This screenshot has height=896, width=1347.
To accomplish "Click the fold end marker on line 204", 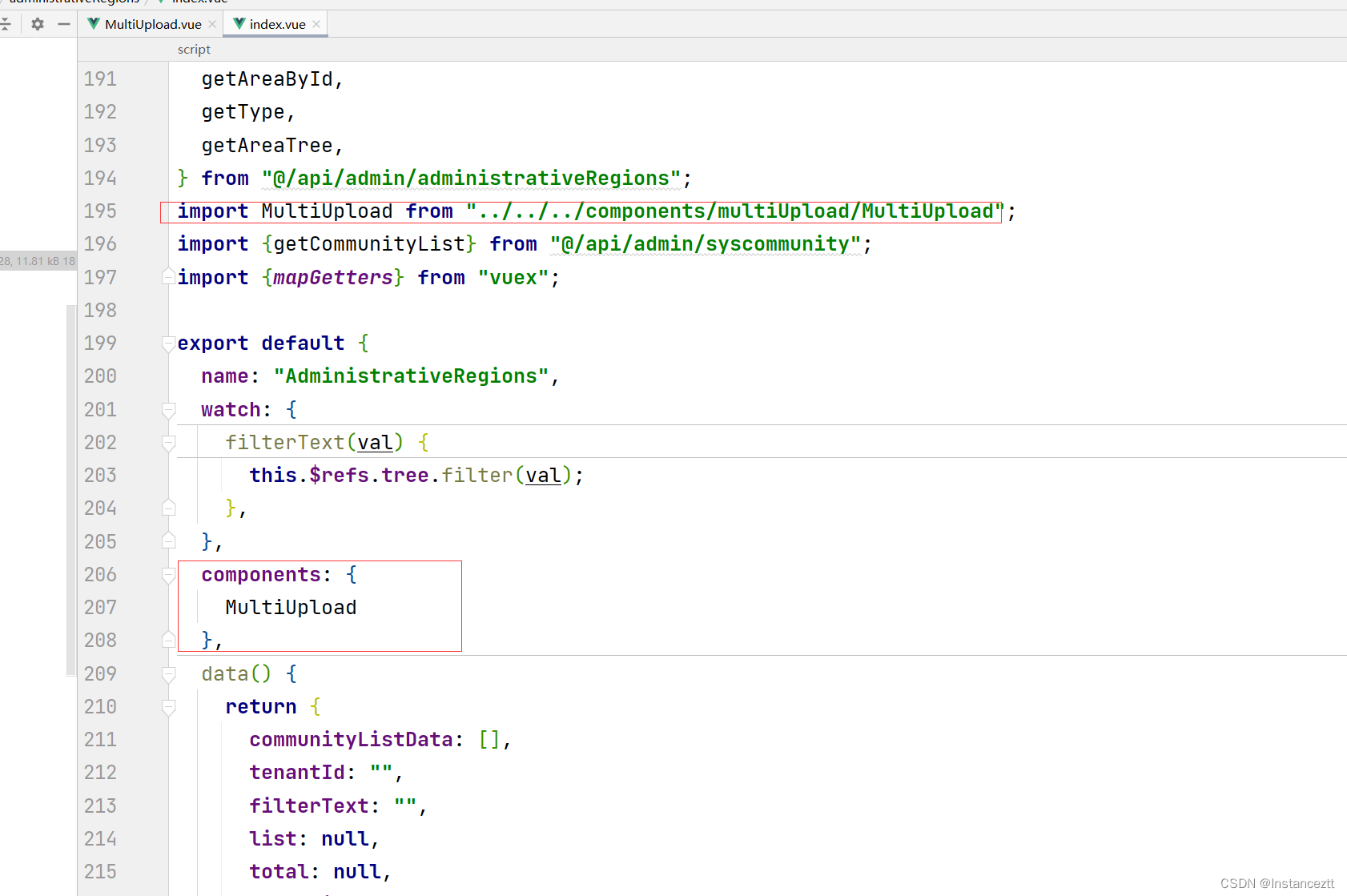I will coord(168,508).
